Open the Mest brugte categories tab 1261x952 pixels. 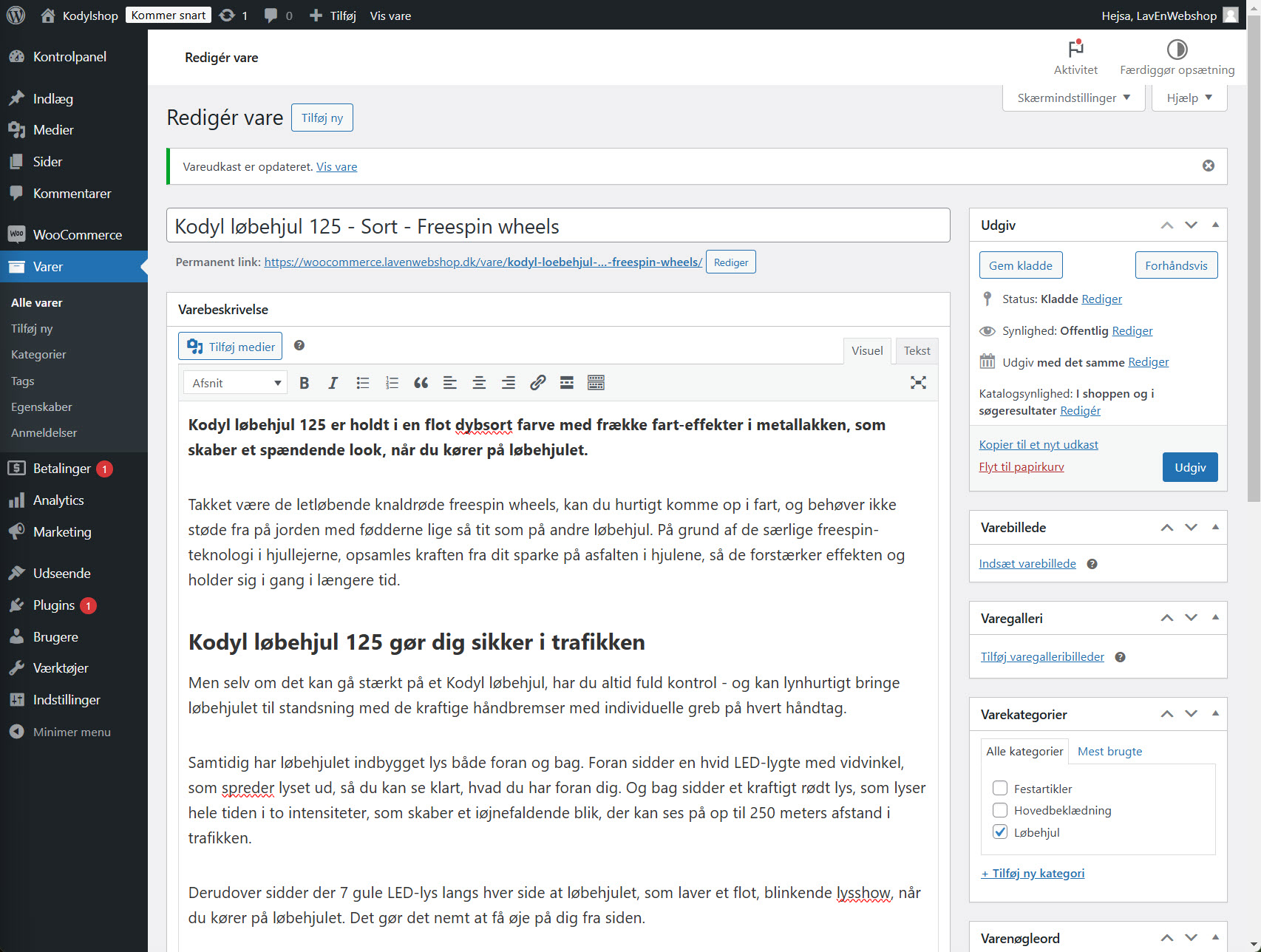point(1109,751)
